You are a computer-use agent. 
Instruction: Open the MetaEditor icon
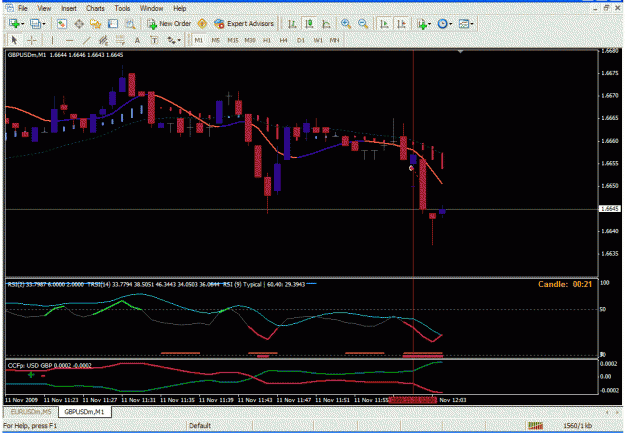click(x=202, y=24)
